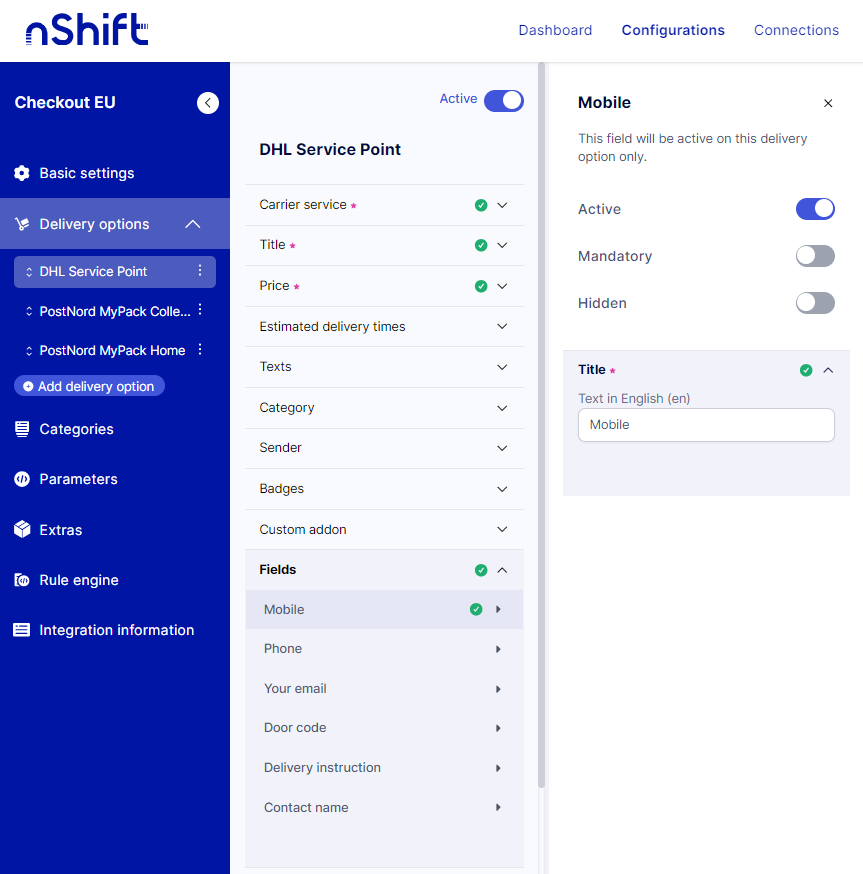
Task: Click the Text in English title input
Action: pos(706,425)
